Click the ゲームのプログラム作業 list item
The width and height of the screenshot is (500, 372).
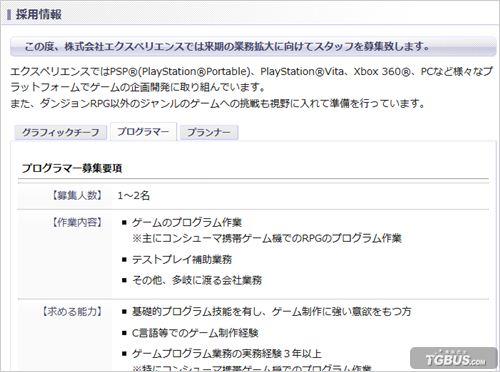[187, 222]
